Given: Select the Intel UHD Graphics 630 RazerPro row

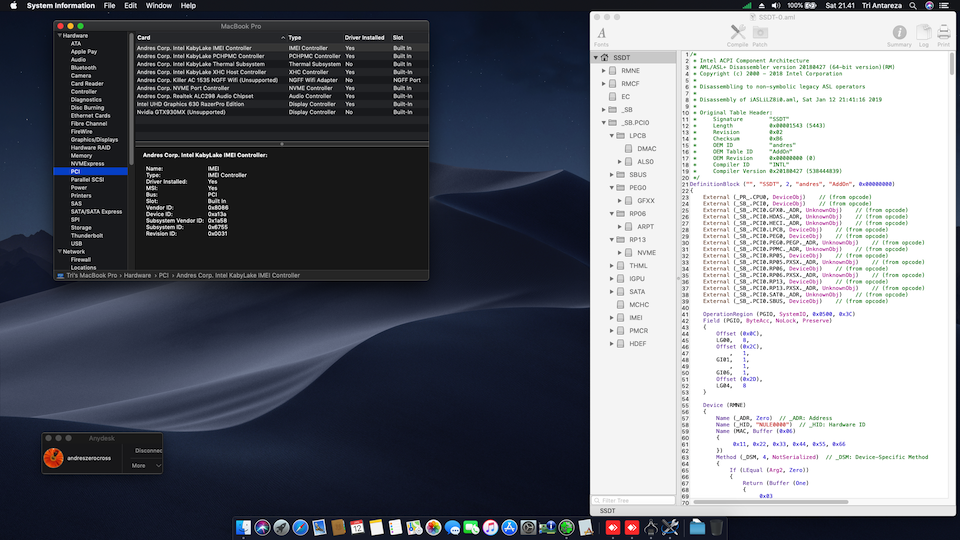Looking at the screenshot, I should click(x=281, y=104).
